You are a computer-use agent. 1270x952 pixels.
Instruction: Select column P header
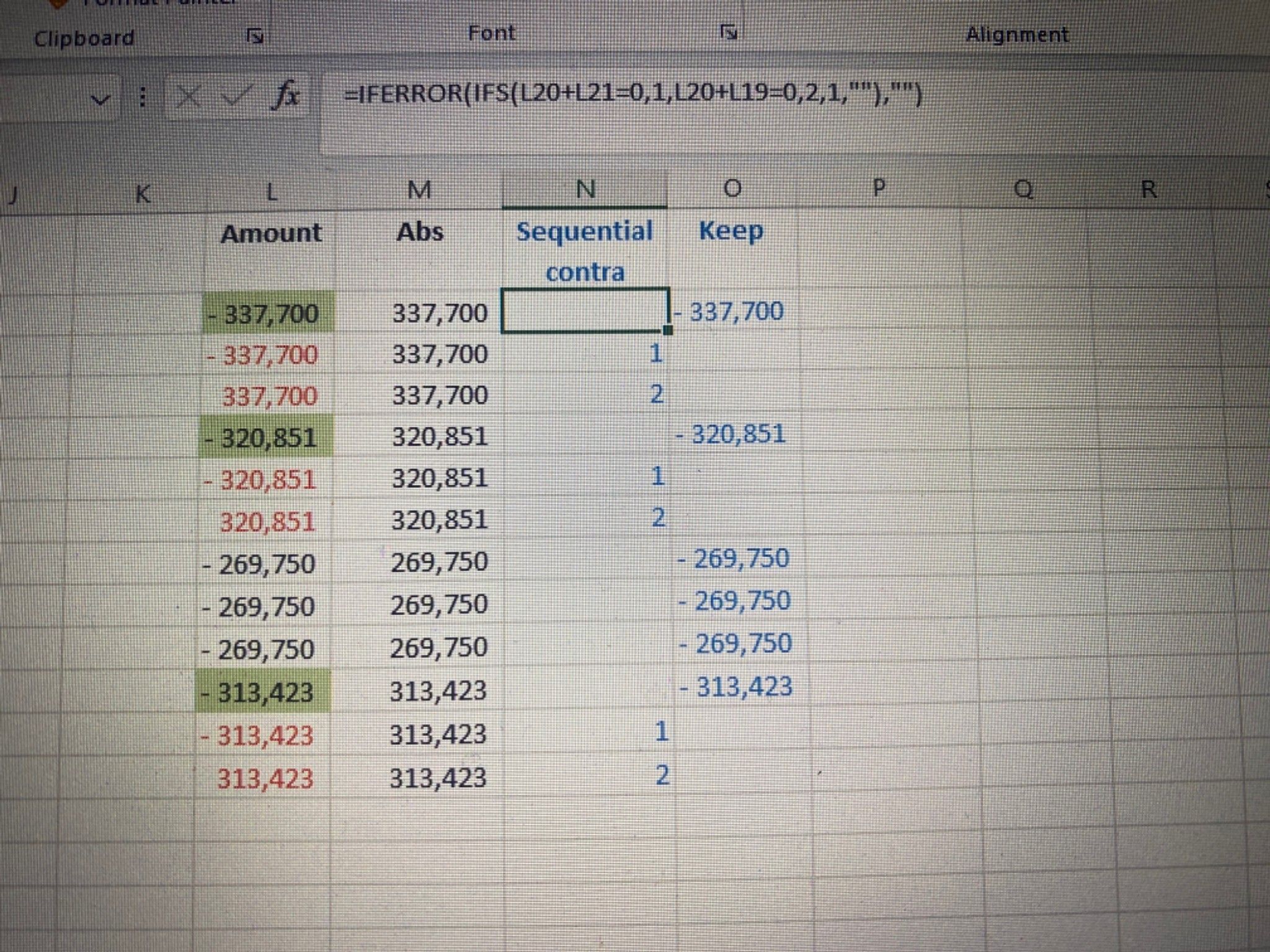click(878, 187)
